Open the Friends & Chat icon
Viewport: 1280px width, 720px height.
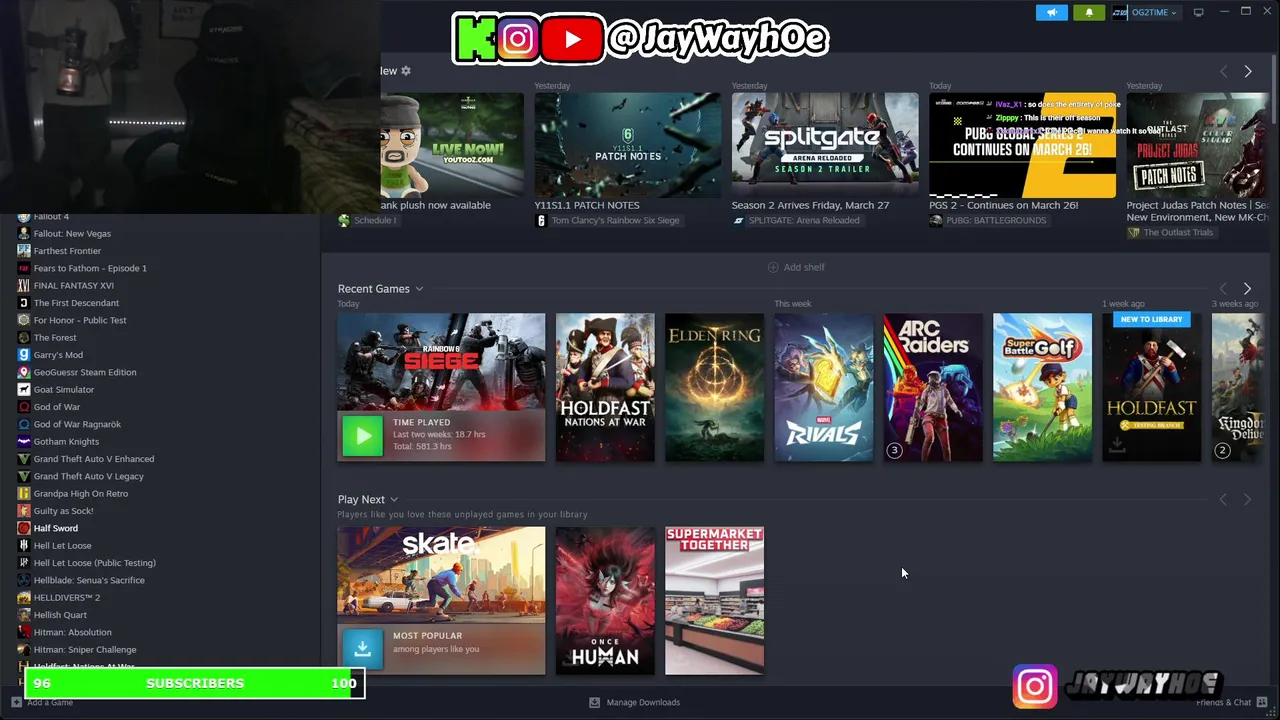(1262, 702)
